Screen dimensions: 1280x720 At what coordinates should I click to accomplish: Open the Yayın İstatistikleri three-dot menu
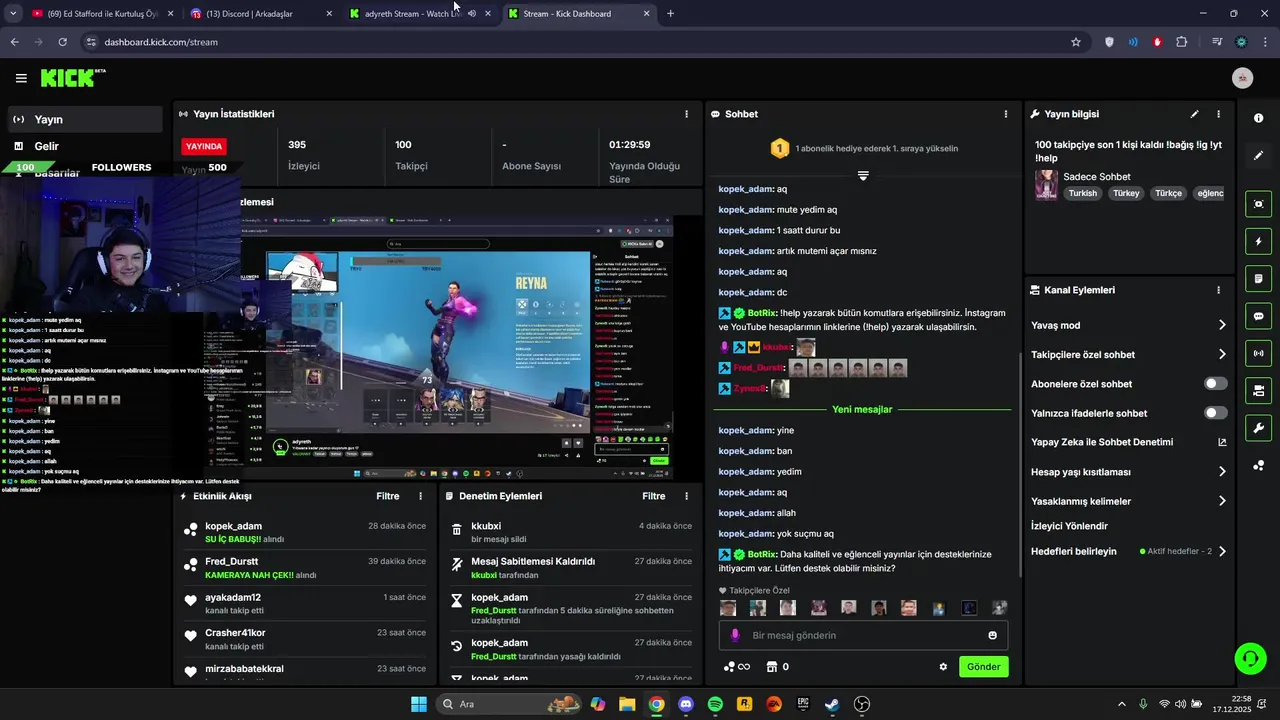(x=686, y=114)
